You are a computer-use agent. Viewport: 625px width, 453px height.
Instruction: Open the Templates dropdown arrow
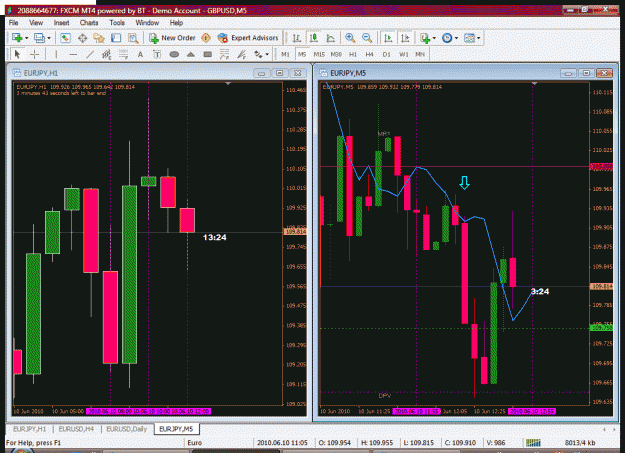479,38
